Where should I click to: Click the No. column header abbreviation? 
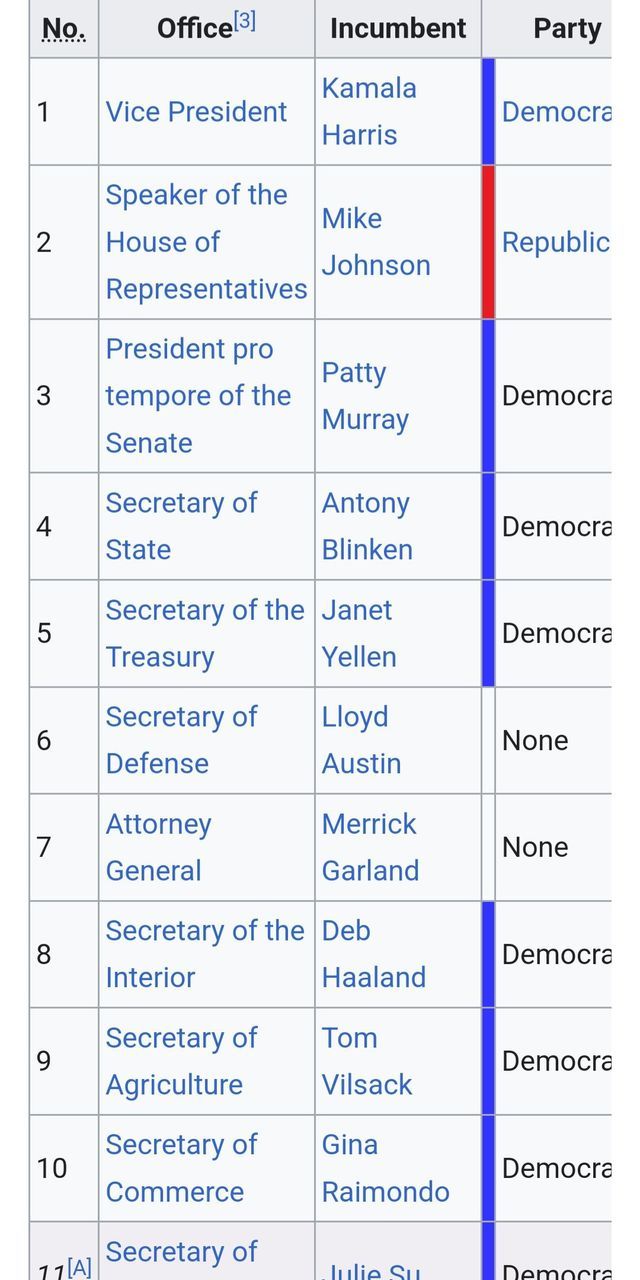coord(64,30)
